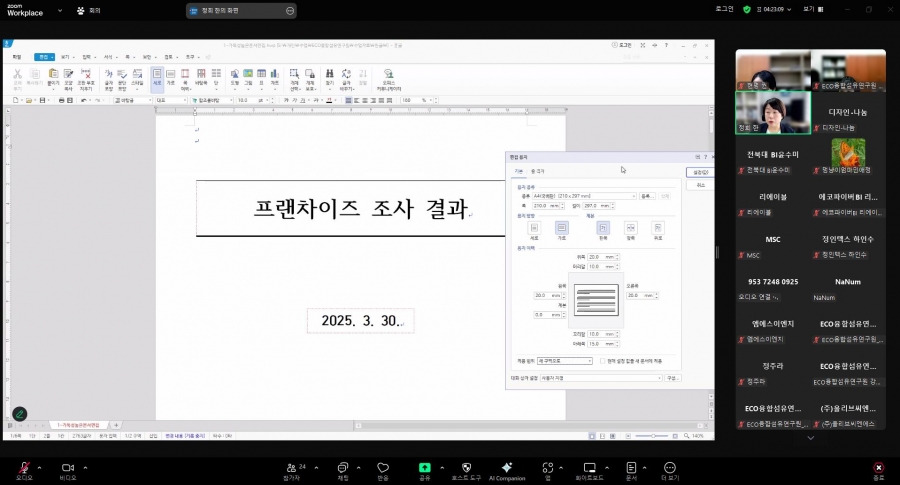Unmute the Zoom 오디오 microphone

click(x=24, y=470)
